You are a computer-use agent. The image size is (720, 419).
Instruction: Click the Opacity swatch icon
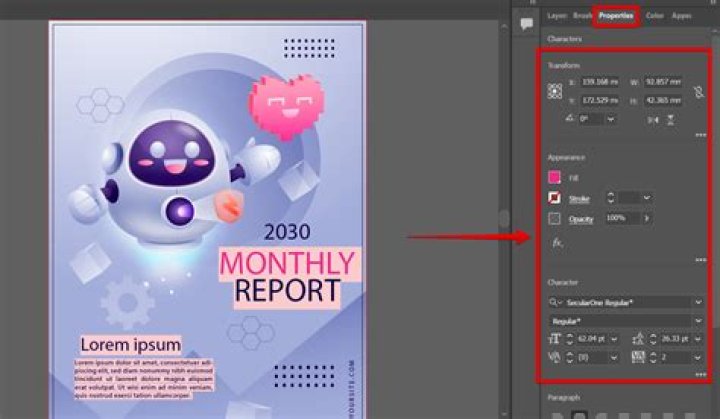coord(554,218)
